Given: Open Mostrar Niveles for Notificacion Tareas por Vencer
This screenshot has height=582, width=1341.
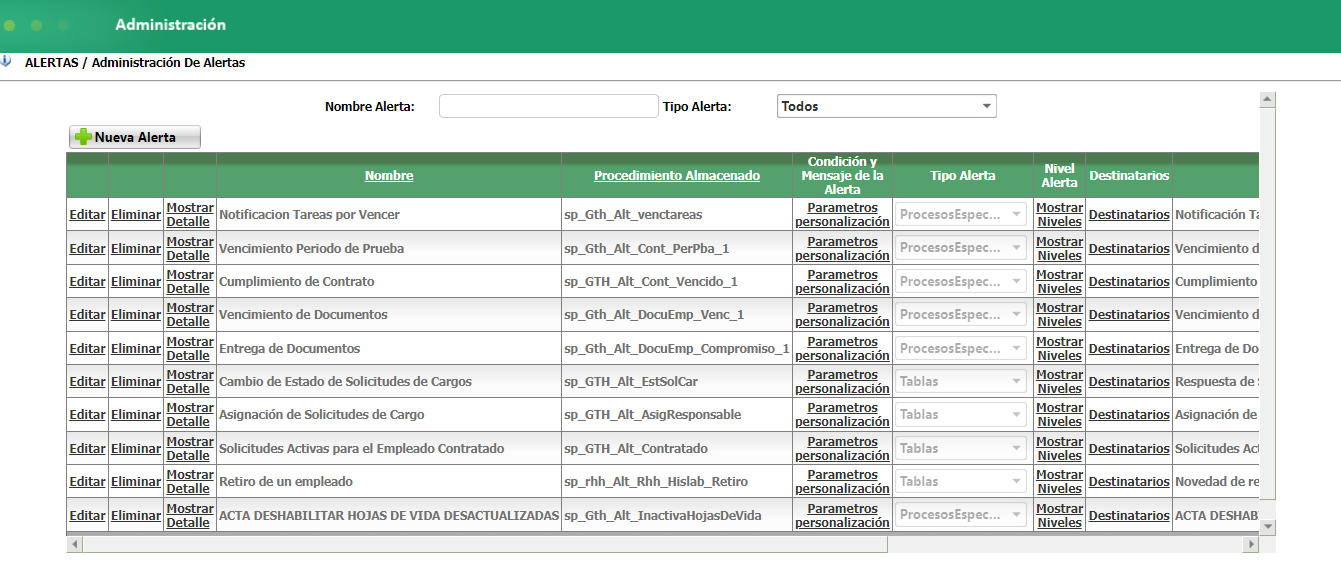Looking at the screenshot, I should click(1059, 215).
